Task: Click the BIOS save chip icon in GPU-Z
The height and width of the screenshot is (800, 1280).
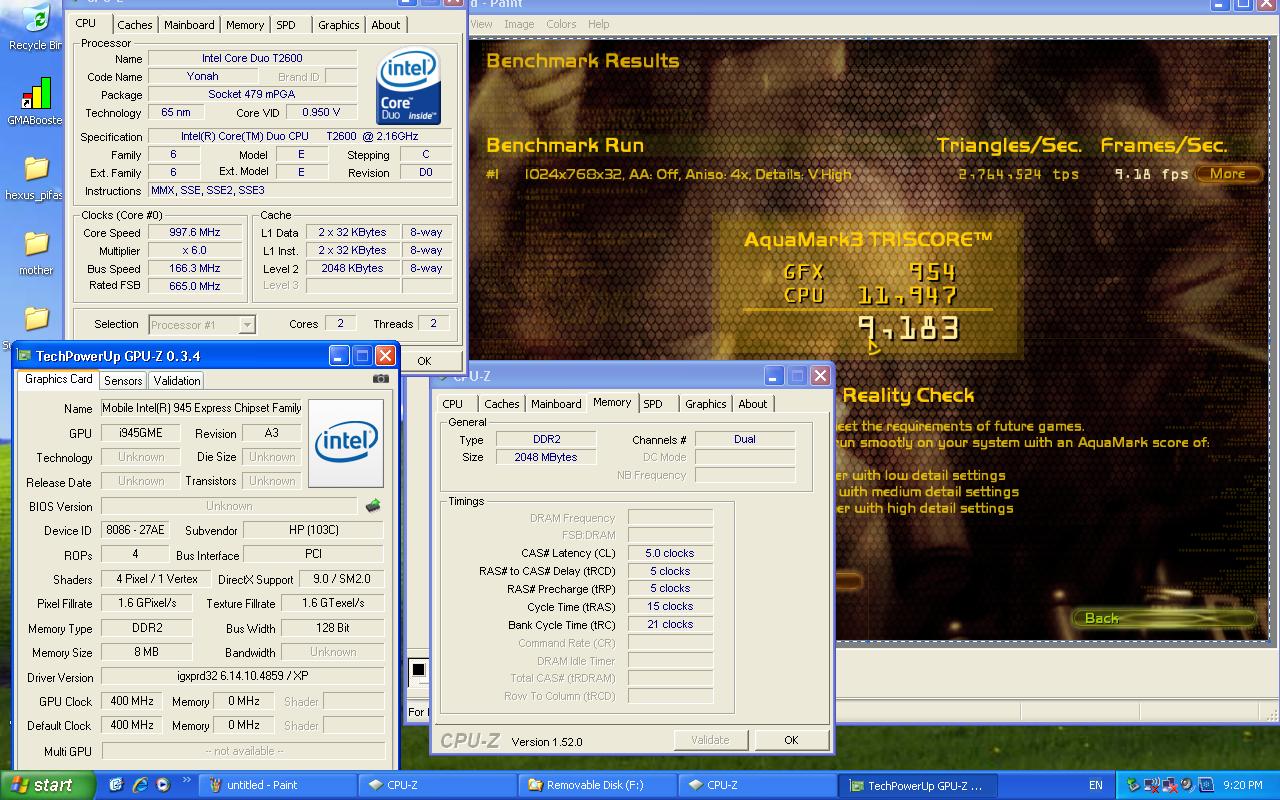Action: [373, 506]
